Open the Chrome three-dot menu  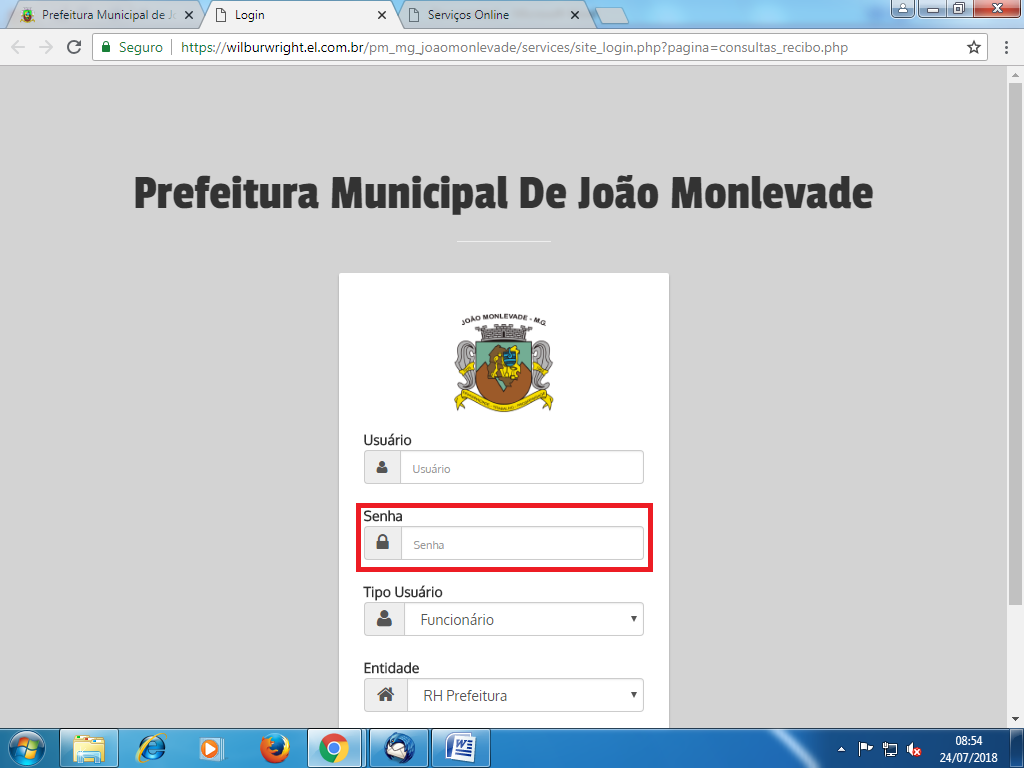point(1005,47)
